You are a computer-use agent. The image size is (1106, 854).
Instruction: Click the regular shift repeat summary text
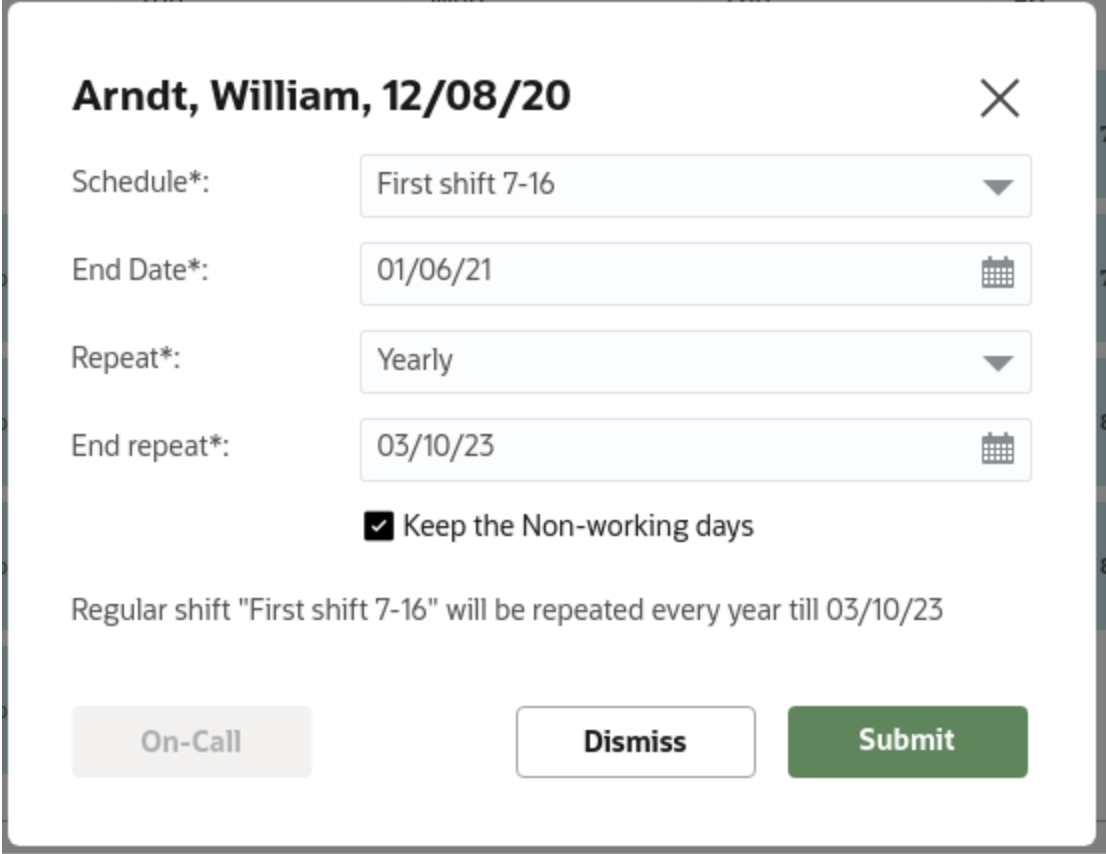(x=507, y=609)
